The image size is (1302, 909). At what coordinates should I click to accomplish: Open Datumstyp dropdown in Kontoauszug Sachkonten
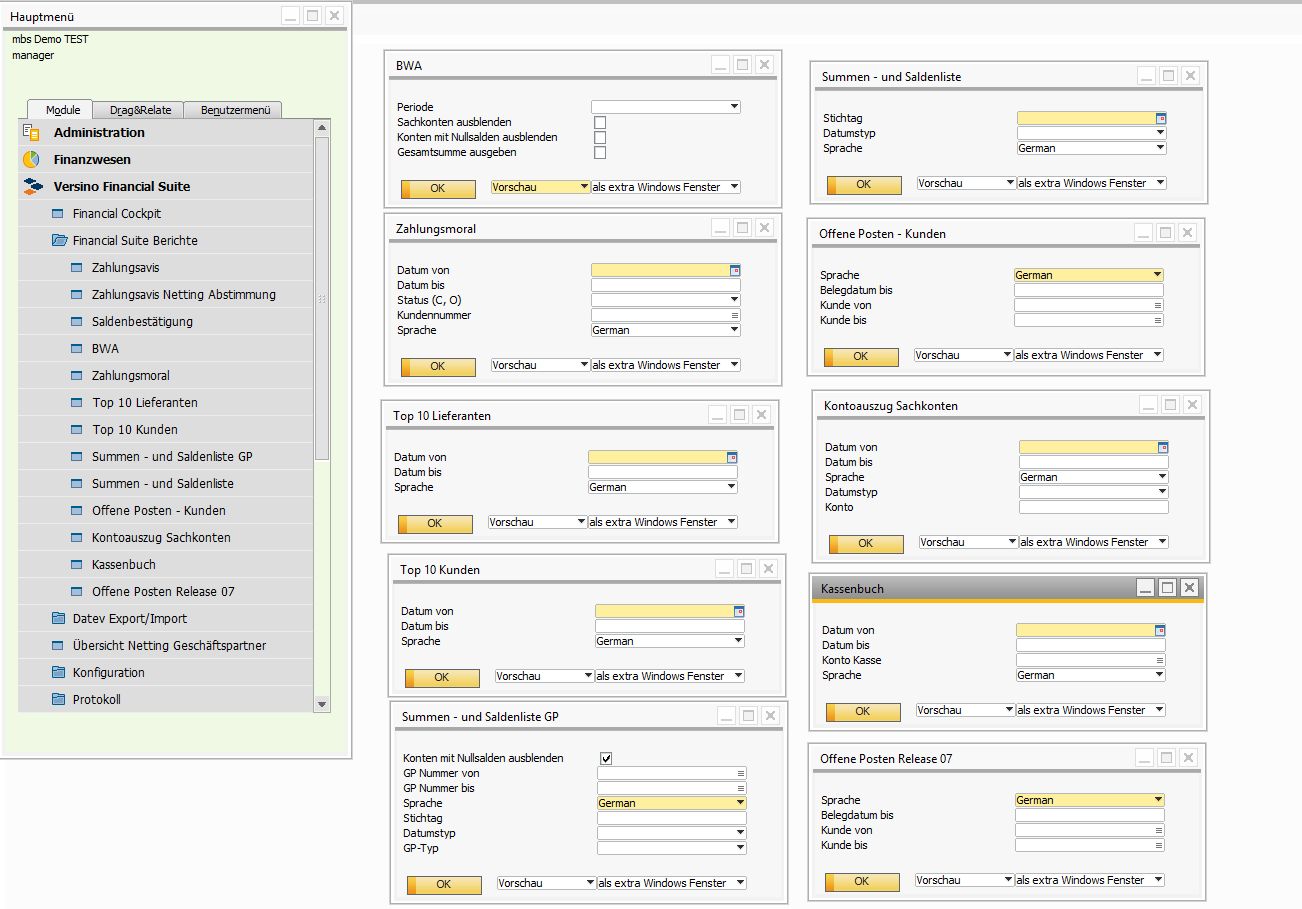[1094, 492]
